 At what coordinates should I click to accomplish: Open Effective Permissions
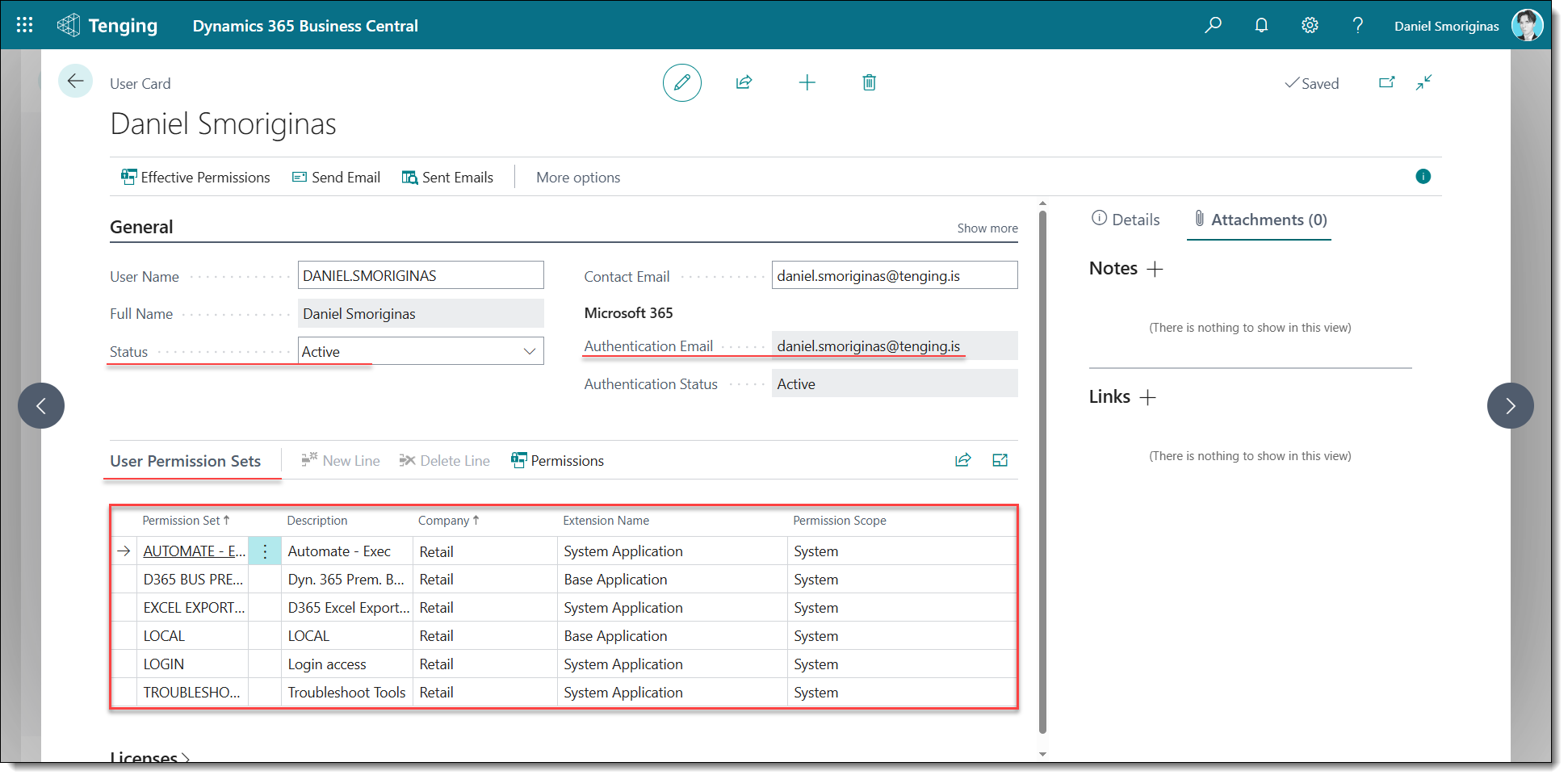point(196,178)
